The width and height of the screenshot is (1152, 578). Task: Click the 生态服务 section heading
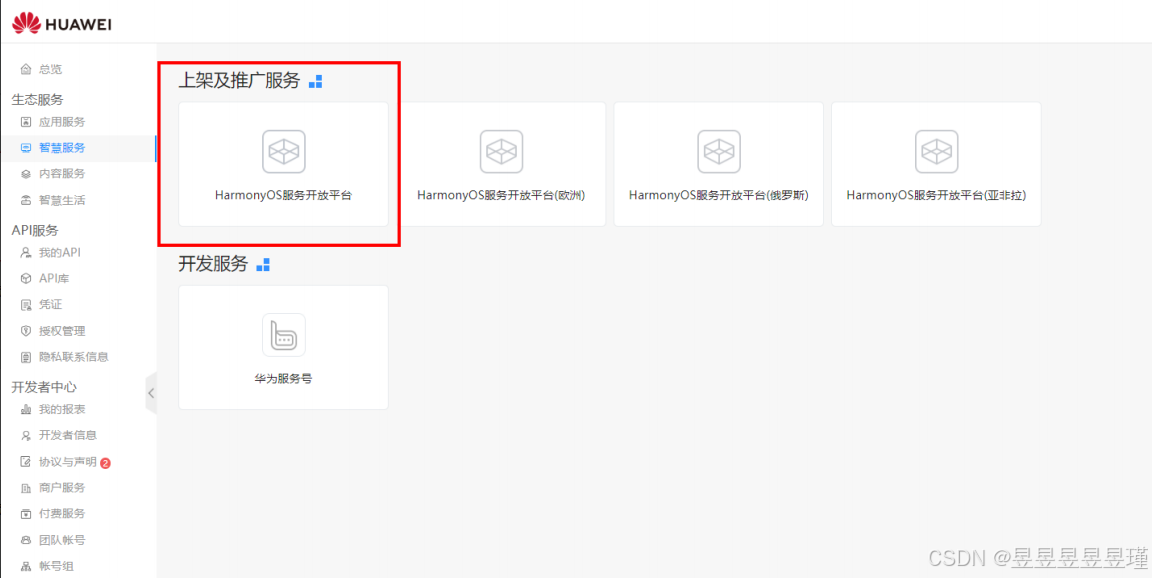(x=37, y=99)
